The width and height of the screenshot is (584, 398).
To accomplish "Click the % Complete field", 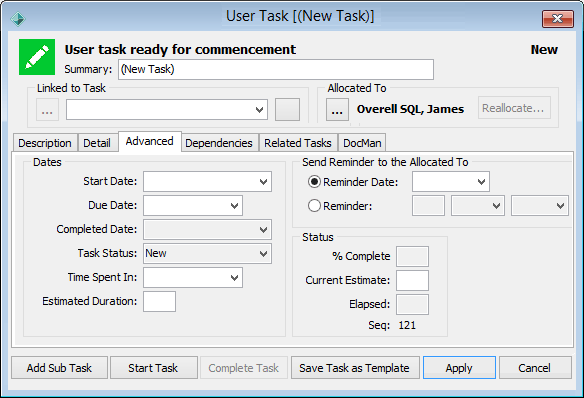I will [x=412, y=256].
